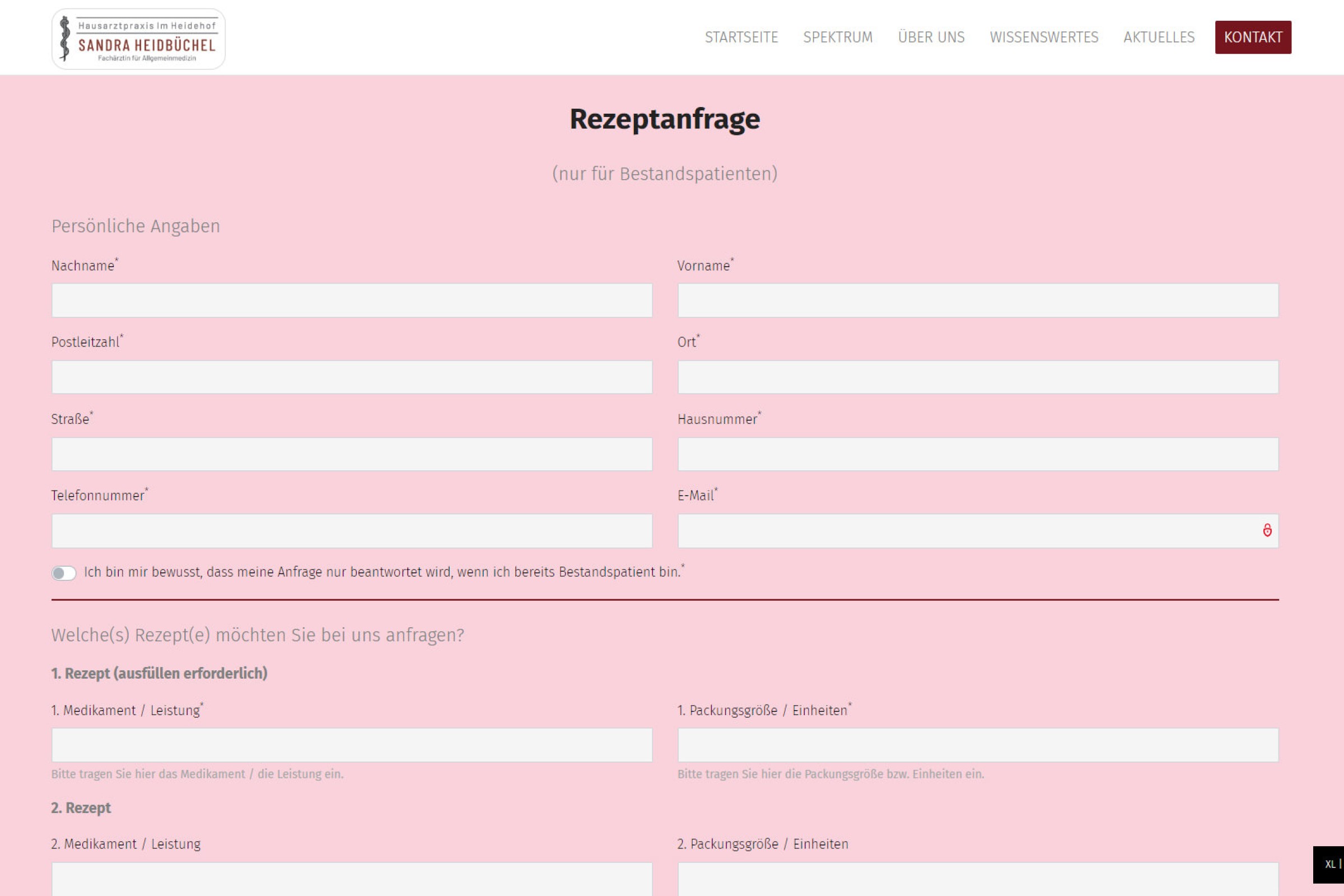Focus the Nachname input field
Screen dimensions: 1344x896
352,300
